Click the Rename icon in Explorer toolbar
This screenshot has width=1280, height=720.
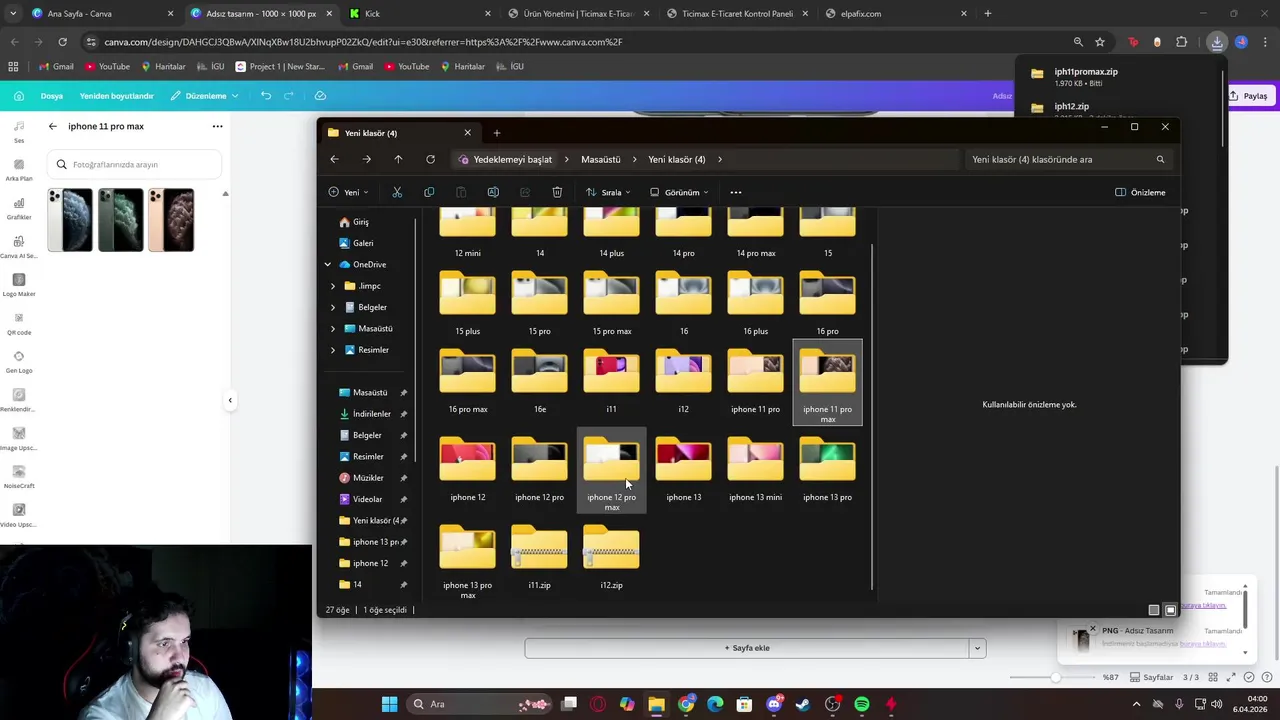pos(493,192)
